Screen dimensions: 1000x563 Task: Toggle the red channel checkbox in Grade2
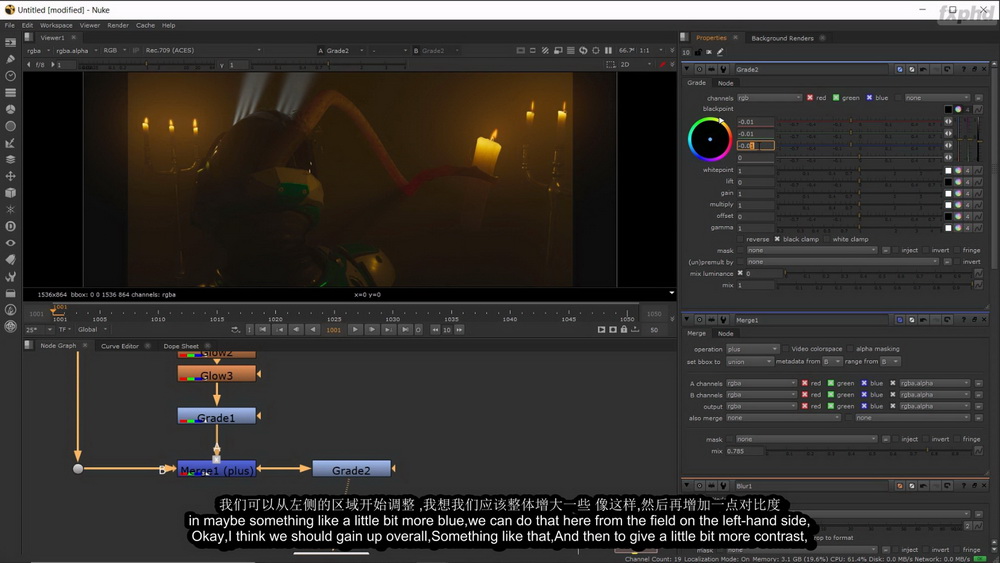[x=809, y=98]
